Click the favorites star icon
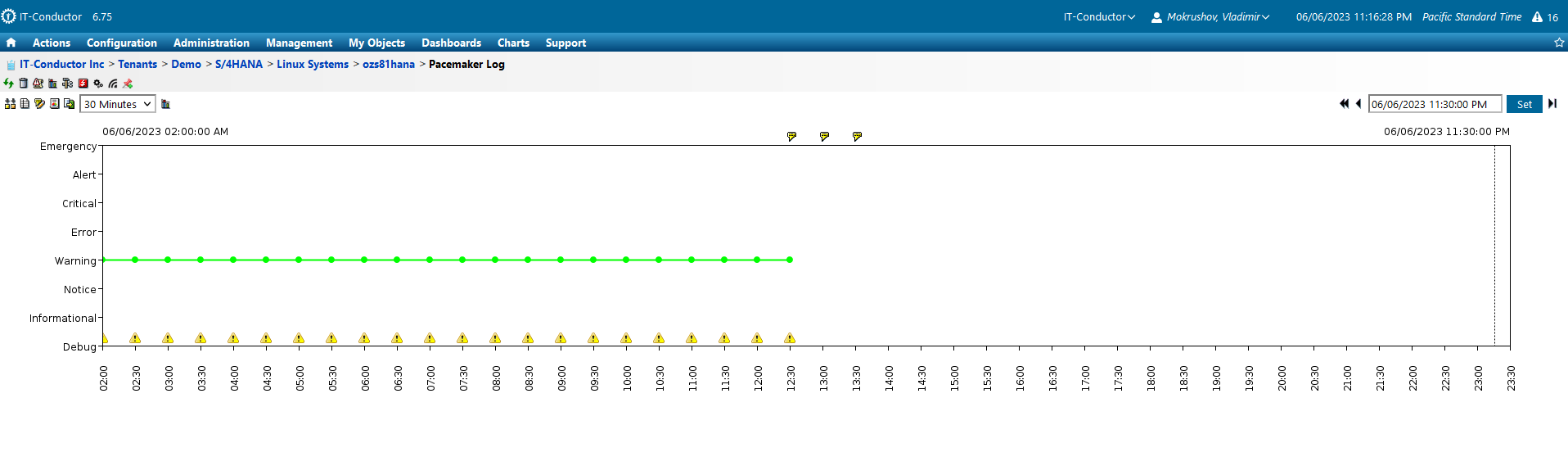Screen dimensions: 1568x457 pos(1558,43)
